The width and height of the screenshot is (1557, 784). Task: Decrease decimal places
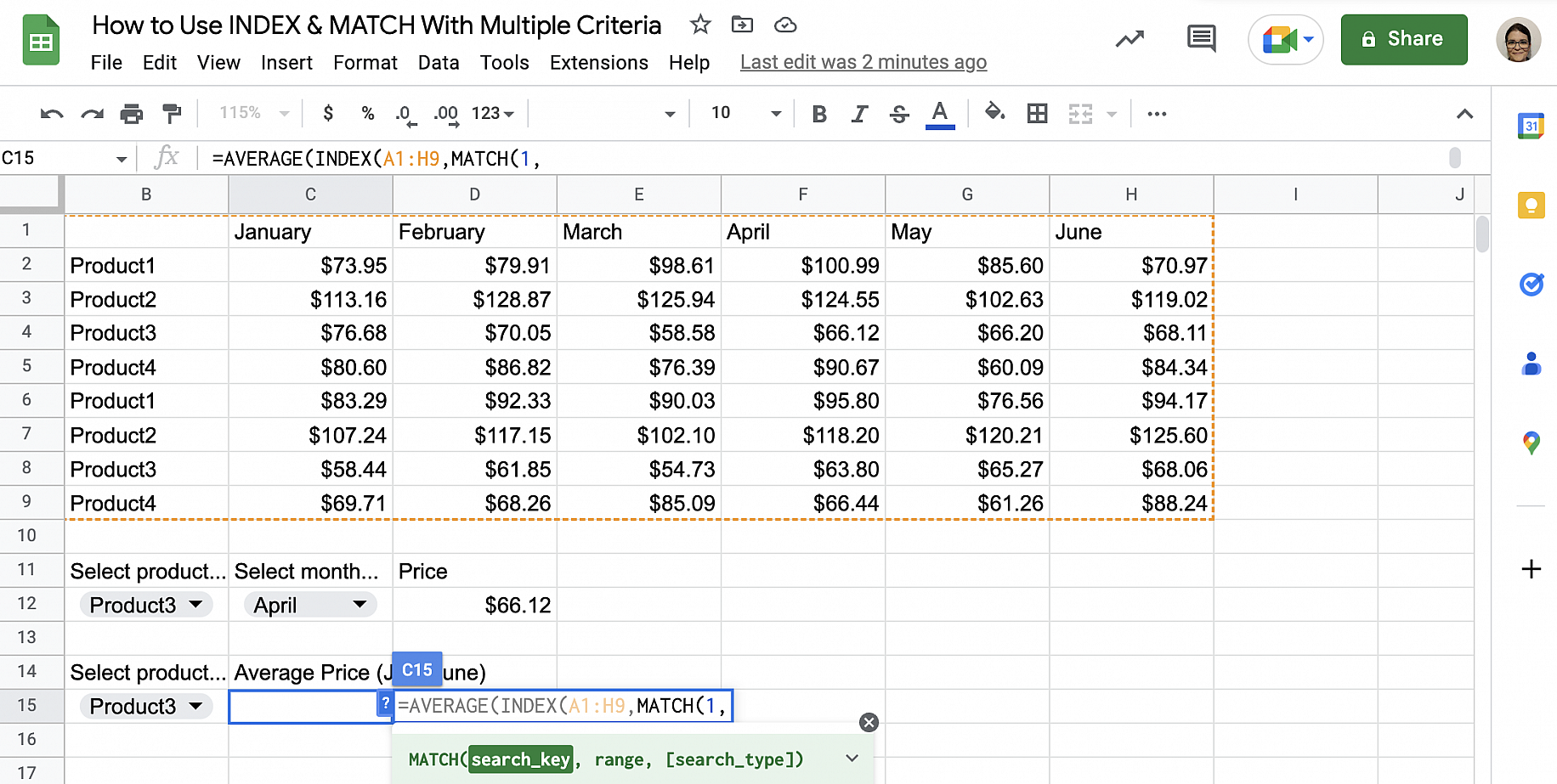pyautogui.click(x=405, y=115)
